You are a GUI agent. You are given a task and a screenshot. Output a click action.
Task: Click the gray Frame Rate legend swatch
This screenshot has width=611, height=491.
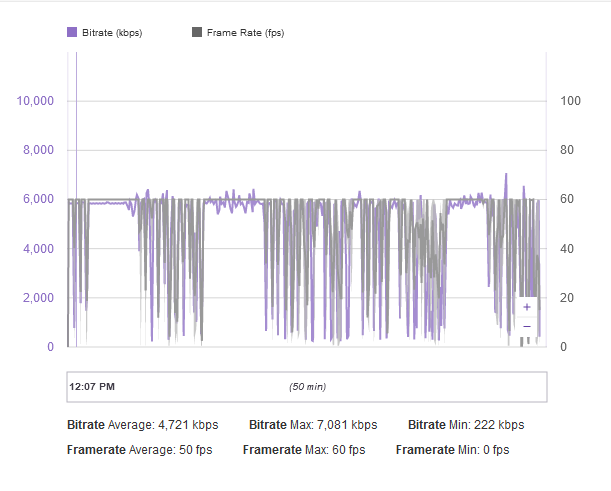[x=197, y=33]
